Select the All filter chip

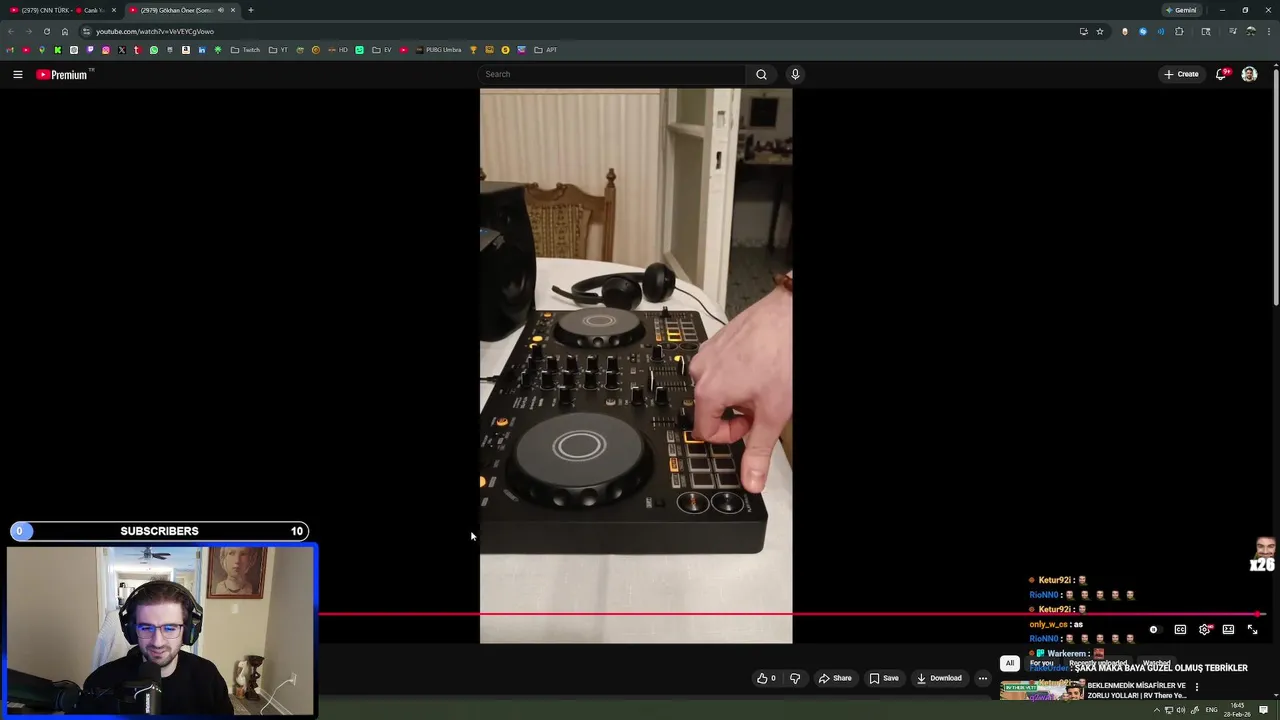1010,663
